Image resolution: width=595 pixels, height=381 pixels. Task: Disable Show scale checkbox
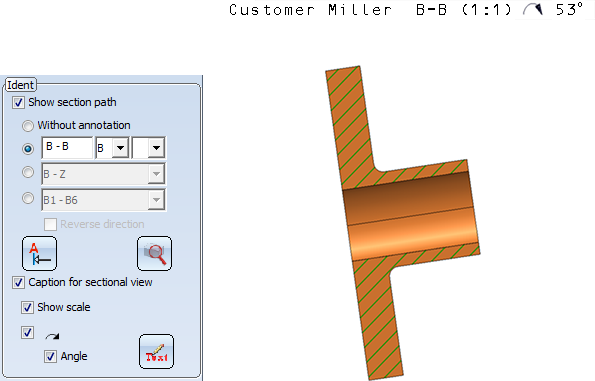point(27,307)
